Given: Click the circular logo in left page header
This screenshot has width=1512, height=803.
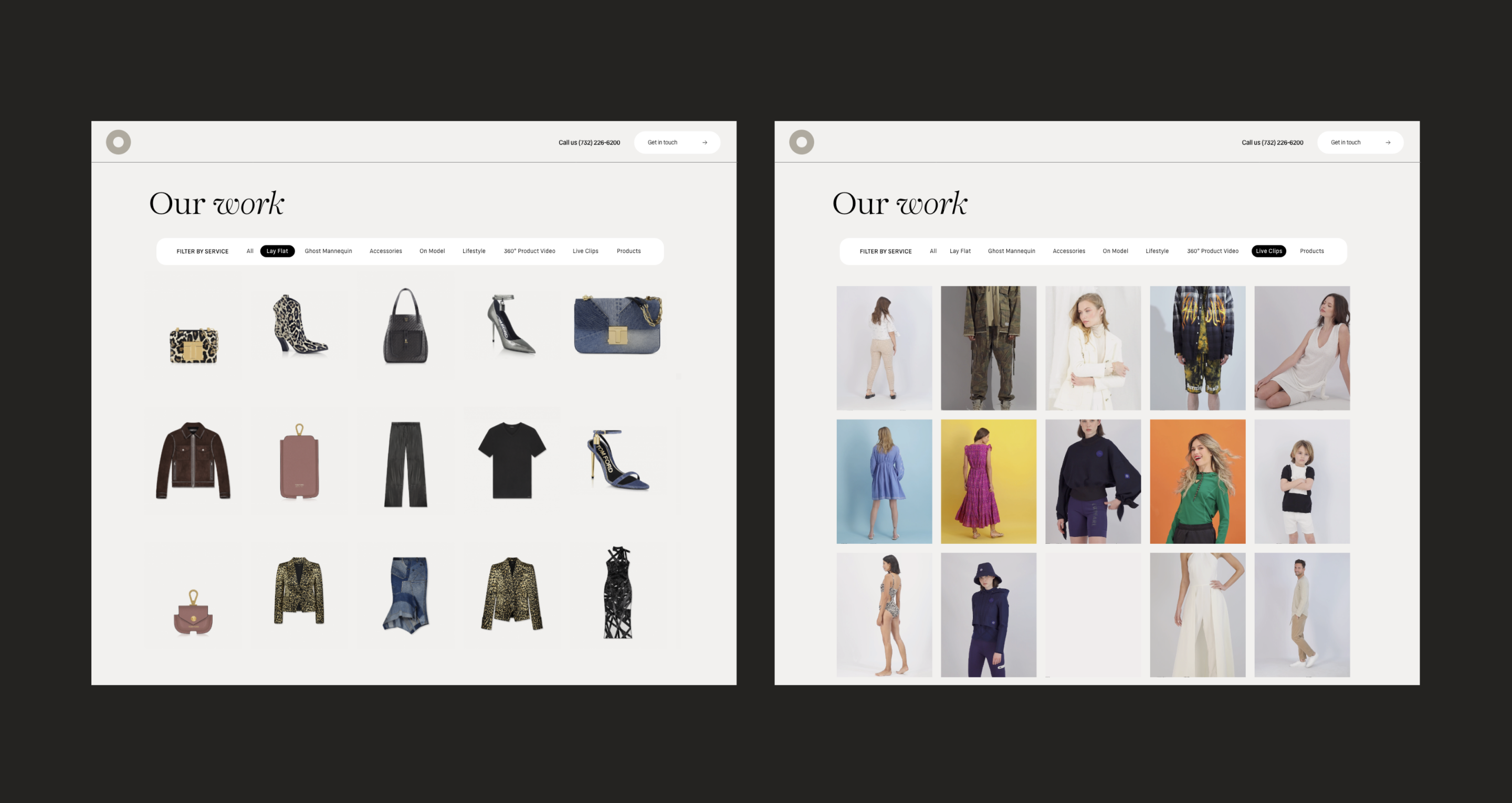Looking at the screenshot, I should (118, 142).
